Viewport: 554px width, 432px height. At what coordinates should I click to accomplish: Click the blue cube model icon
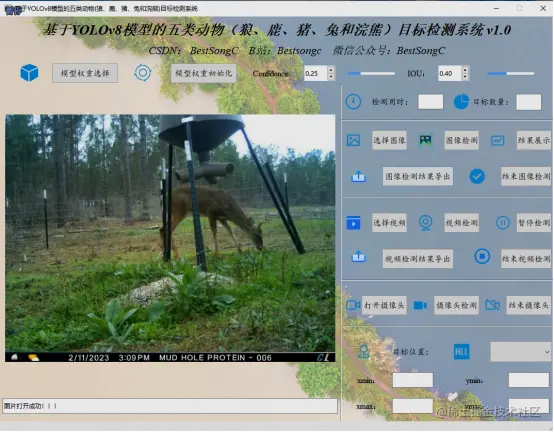[29, 73]
